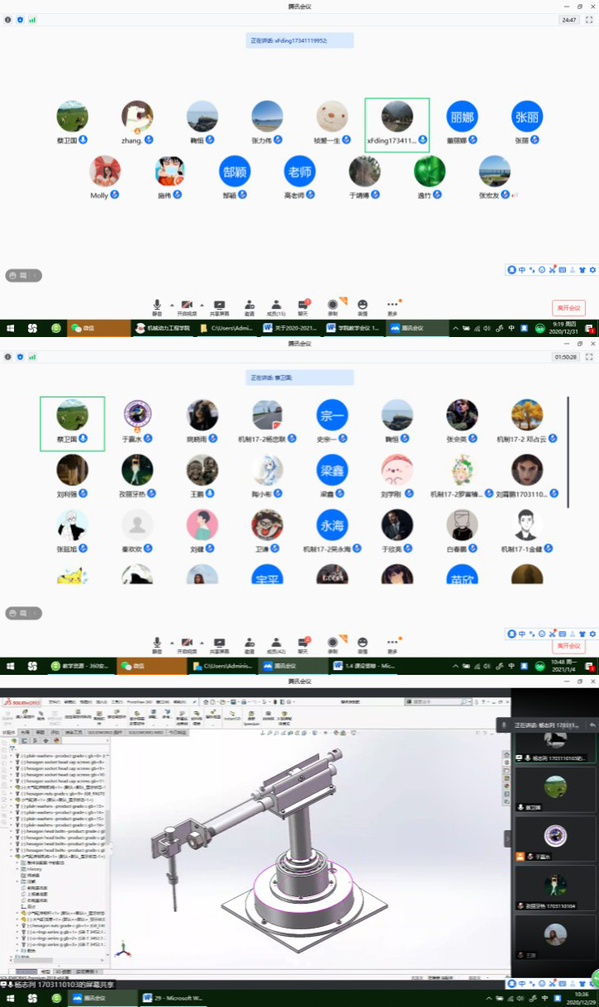Click the 01:50:28 meeting timer
Viewport: 599px width, 1007px height.
pyautogui.click(x=566, y=357)
